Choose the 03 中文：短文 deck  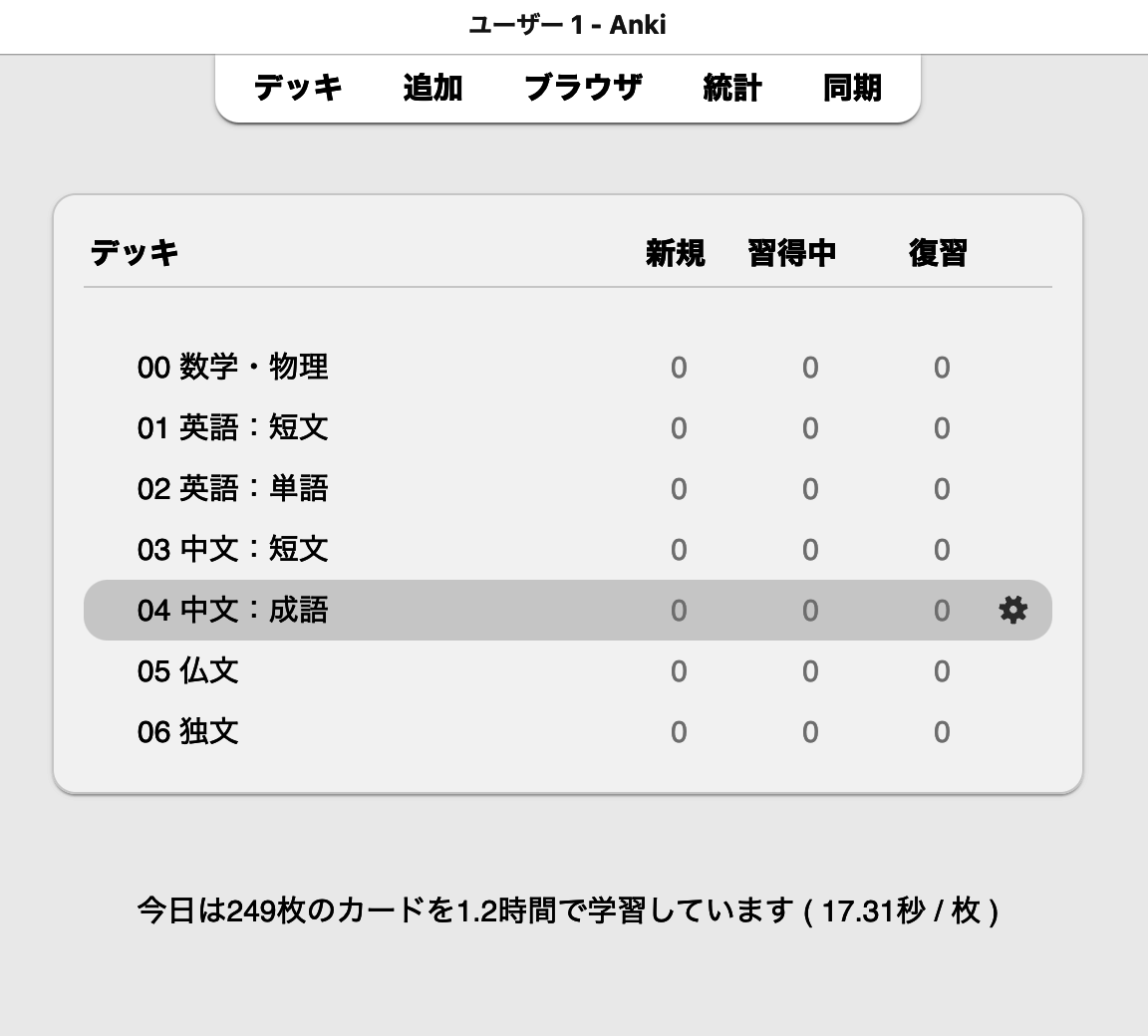click(x=232, y=550)
